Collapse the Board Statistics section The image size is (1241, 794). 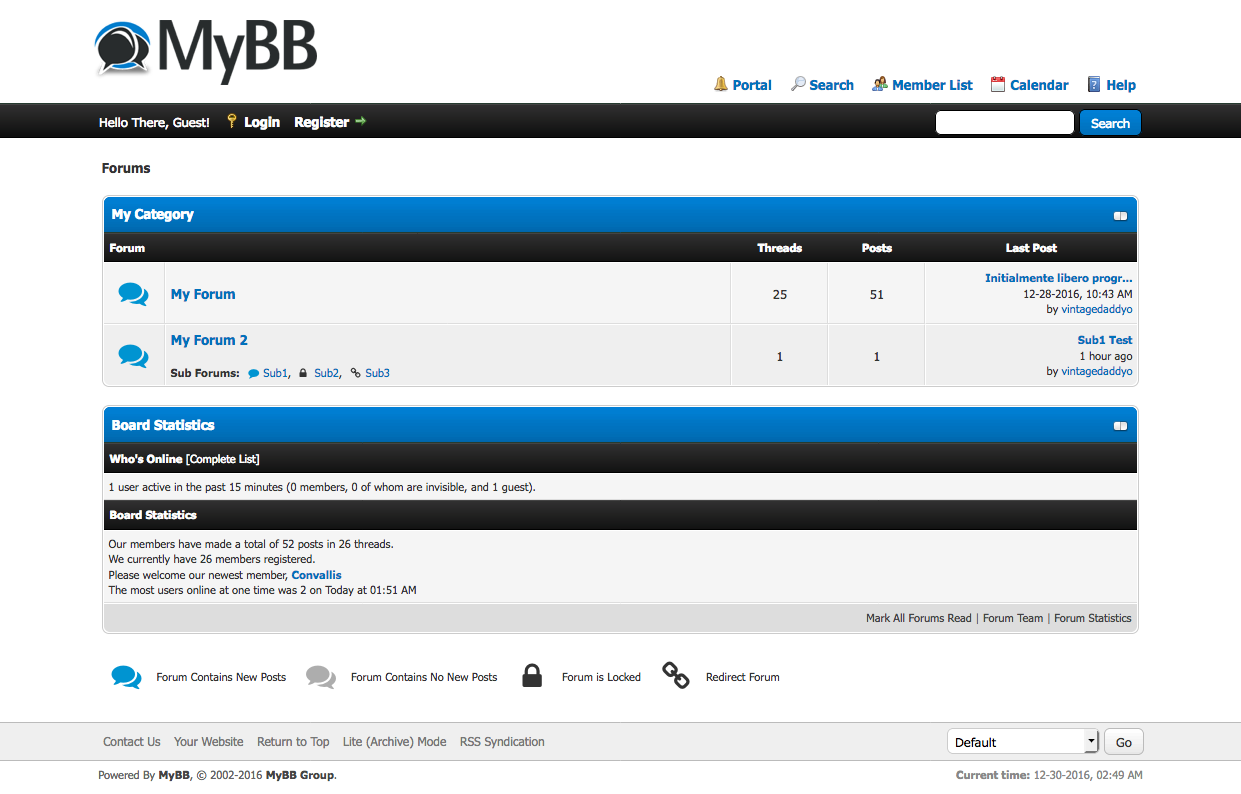coord(1120,426)
